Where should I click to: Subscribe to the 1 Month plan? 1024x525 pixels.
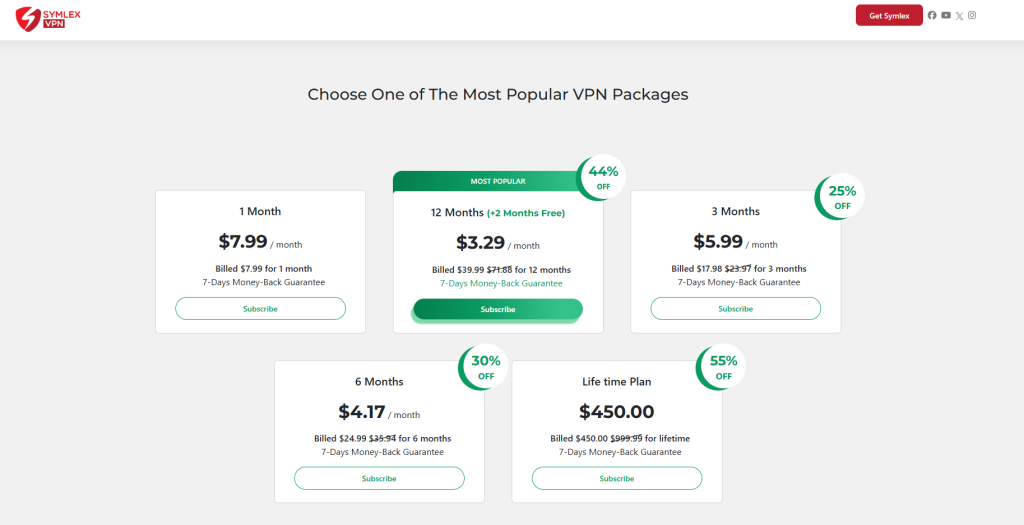tap(260, 309)
